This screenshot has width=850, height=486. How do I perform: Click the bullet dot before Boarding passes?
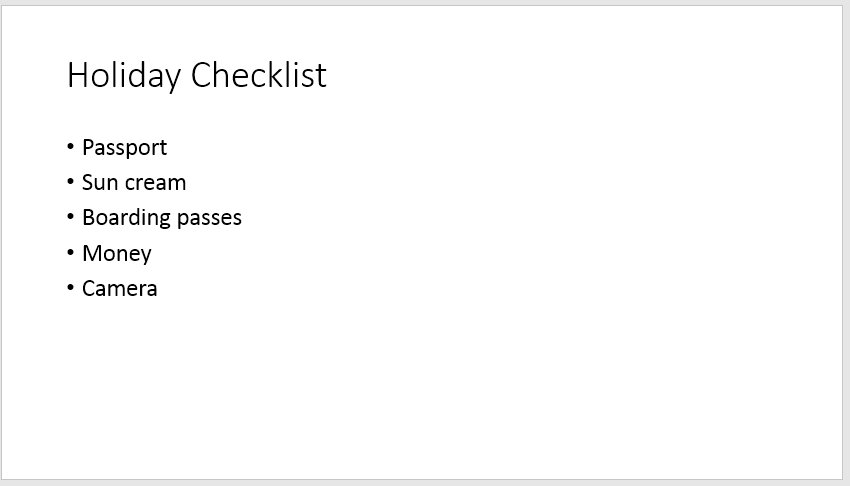[x=70, y=217]
